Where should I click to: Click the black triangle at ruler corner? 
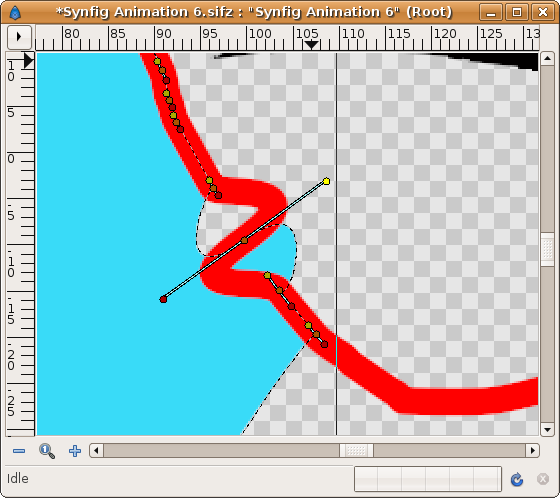pos(29,60)
